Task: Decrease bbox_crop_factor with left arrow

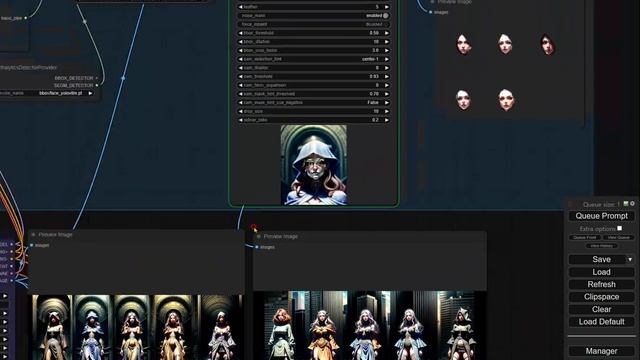Action: coord(240,50)
